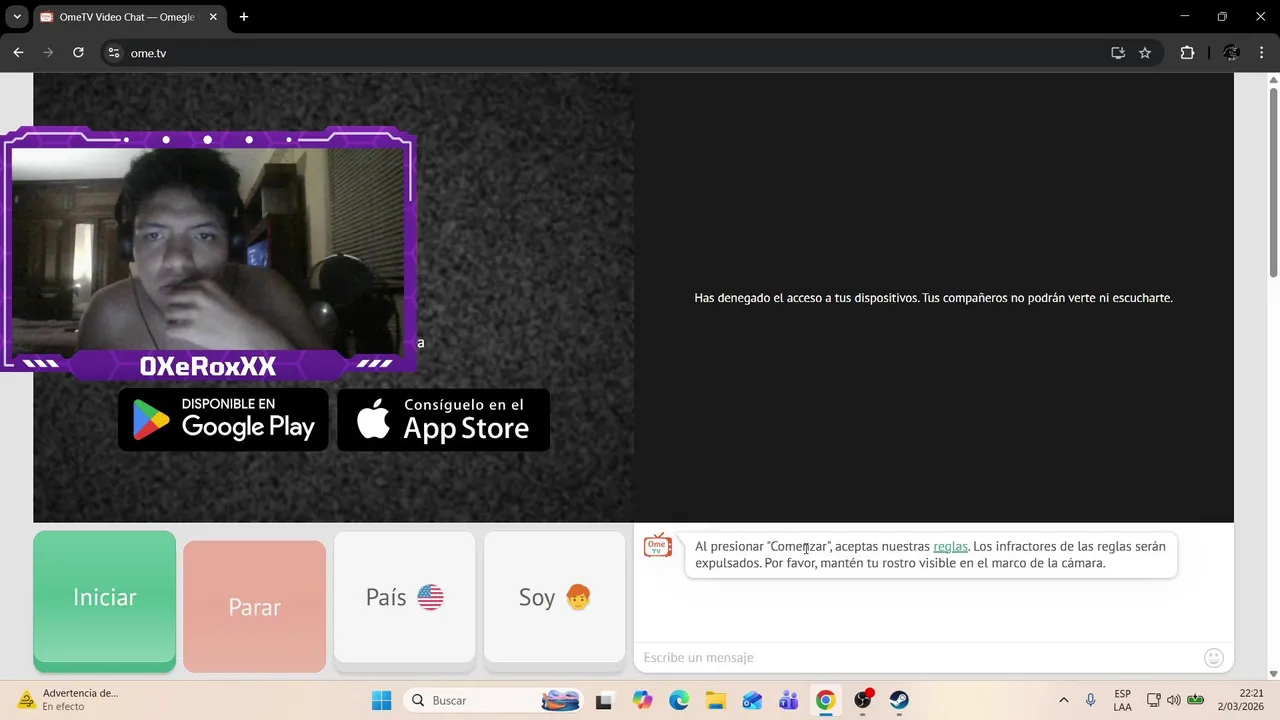Close the OmeTV Video Chat tab
Viewport: 1280px width, 720px height.
[213, 17]
